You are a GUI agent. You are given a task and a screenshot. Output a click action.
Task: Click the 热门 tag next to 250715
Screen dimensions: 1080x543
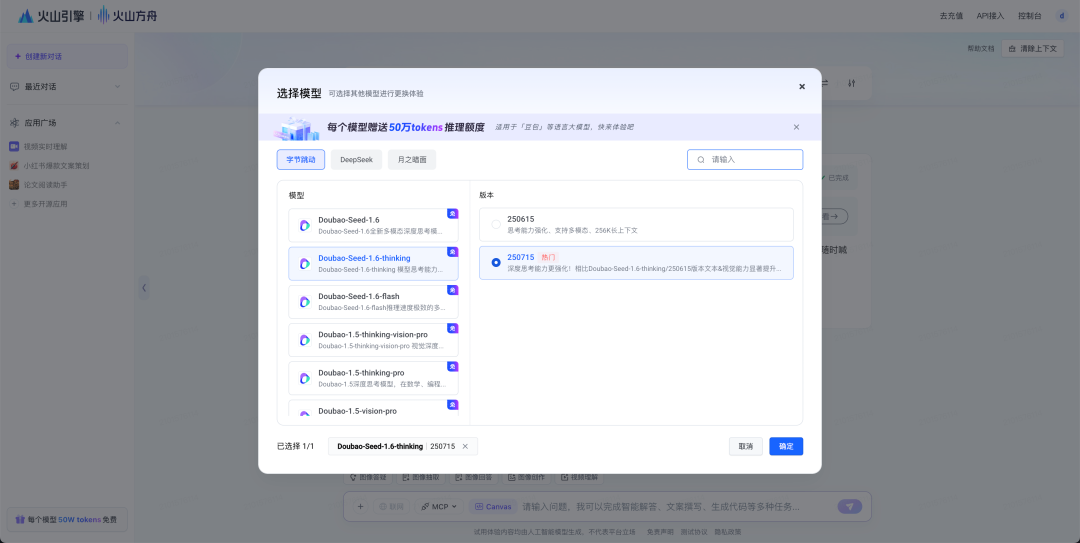coord(548,258)
